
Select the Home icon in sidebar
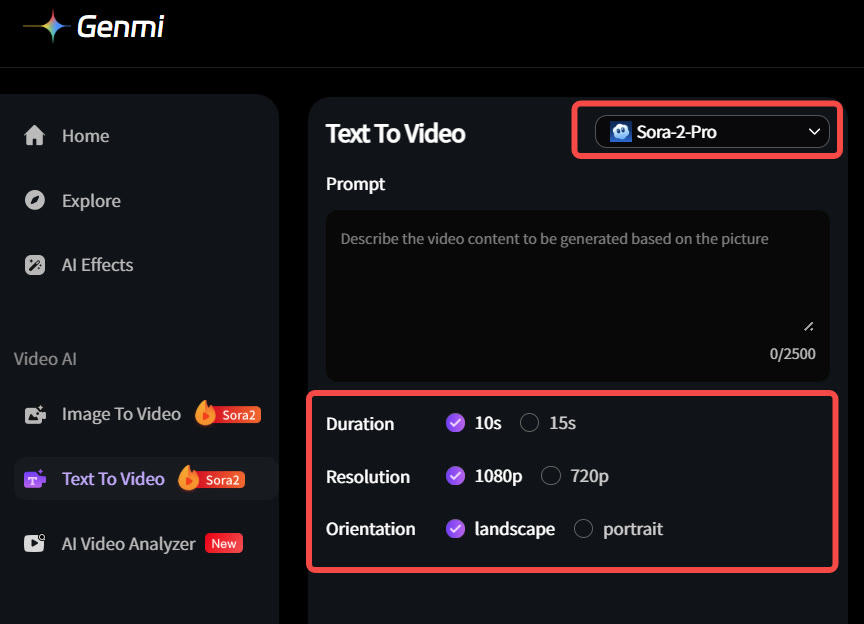[36, 135]
